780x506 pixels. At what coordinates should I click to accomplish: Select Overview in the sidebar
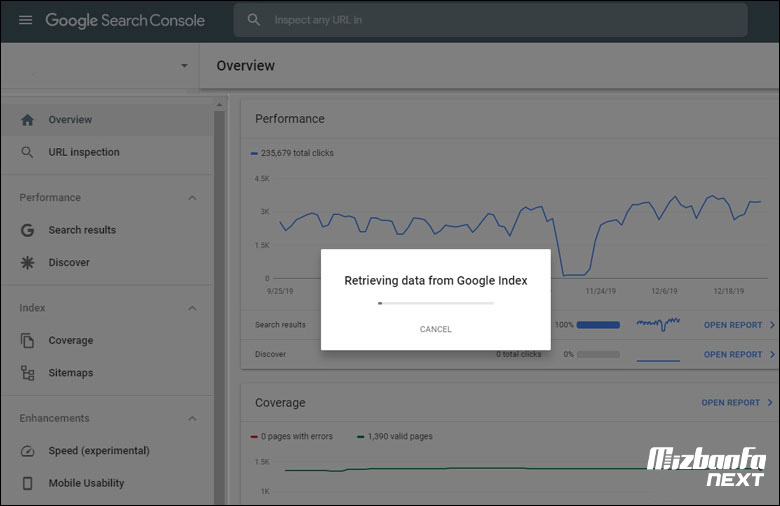pos(107,119)
